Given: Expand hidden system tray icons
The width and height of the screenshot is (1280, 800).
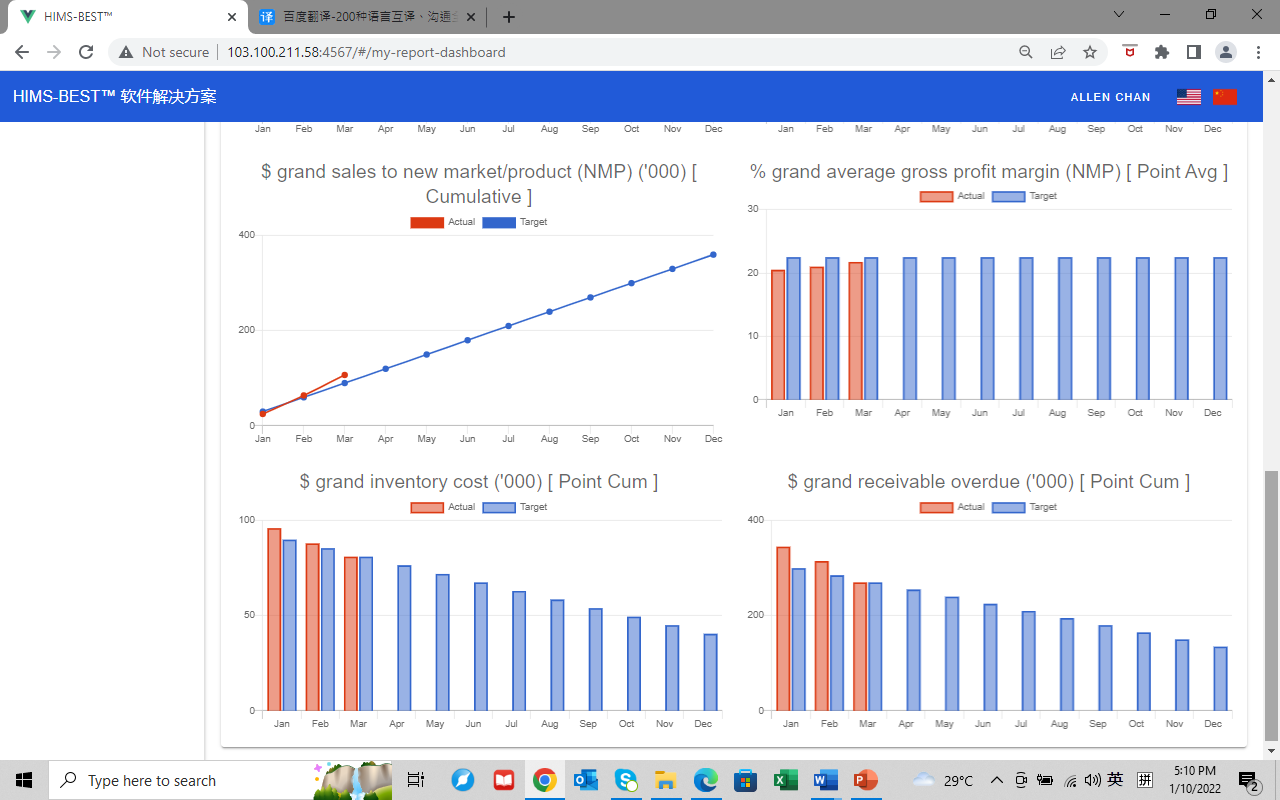Looking at the screenshot, I should point(996,780).
